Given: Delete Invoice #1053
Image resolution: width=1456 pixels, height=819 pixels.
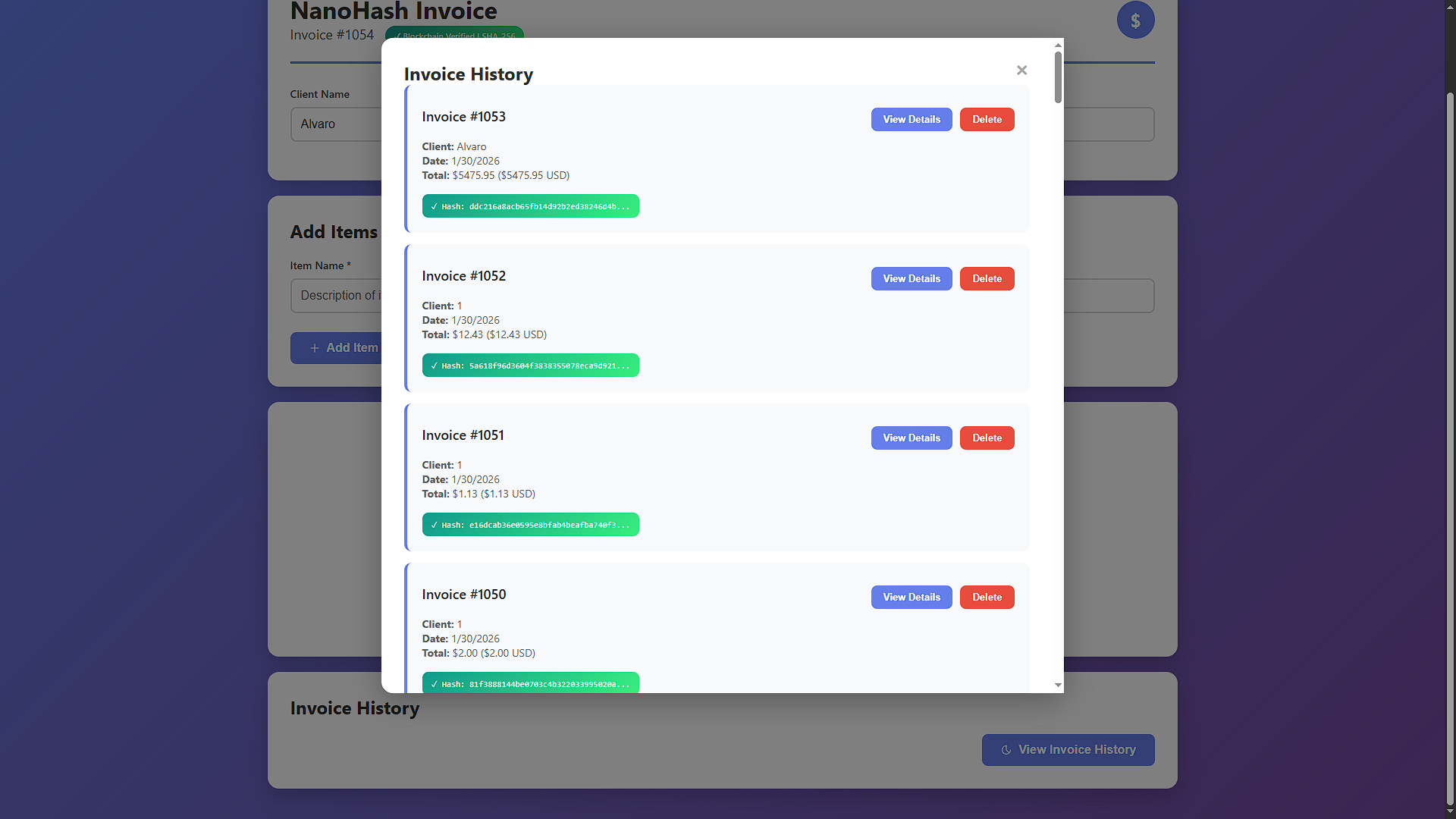Looking at the screenshot, I should click(987, 120).
